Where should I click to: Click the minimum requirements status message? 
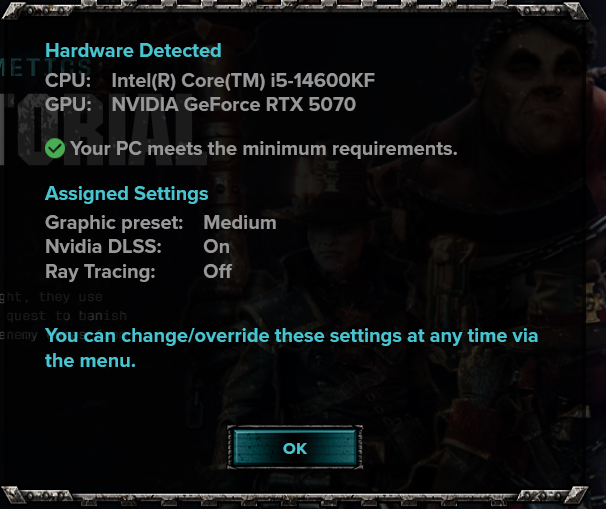click(264, 149)
